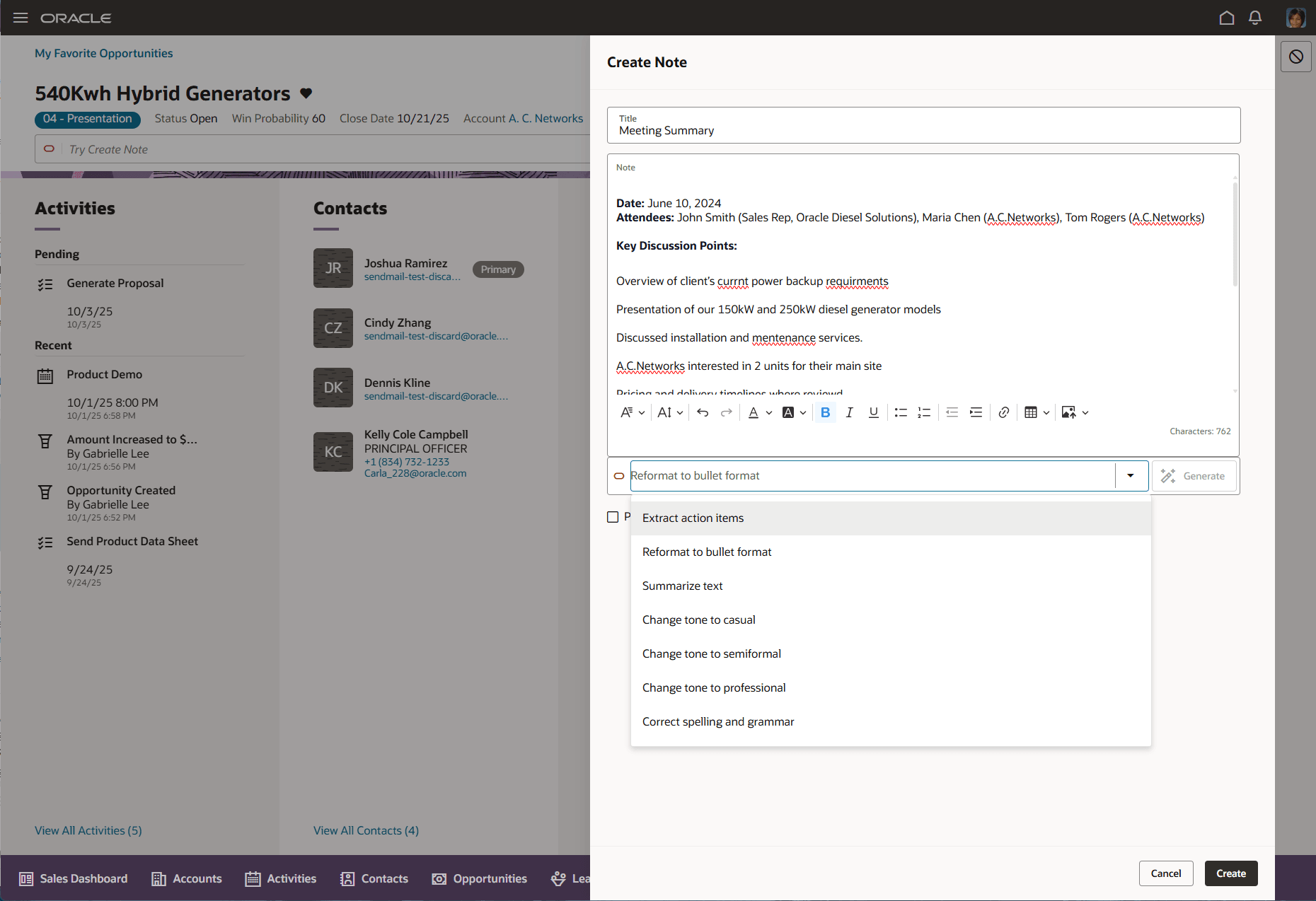
Task: Open the navigation hamburger menu
Action: point(20,18)
